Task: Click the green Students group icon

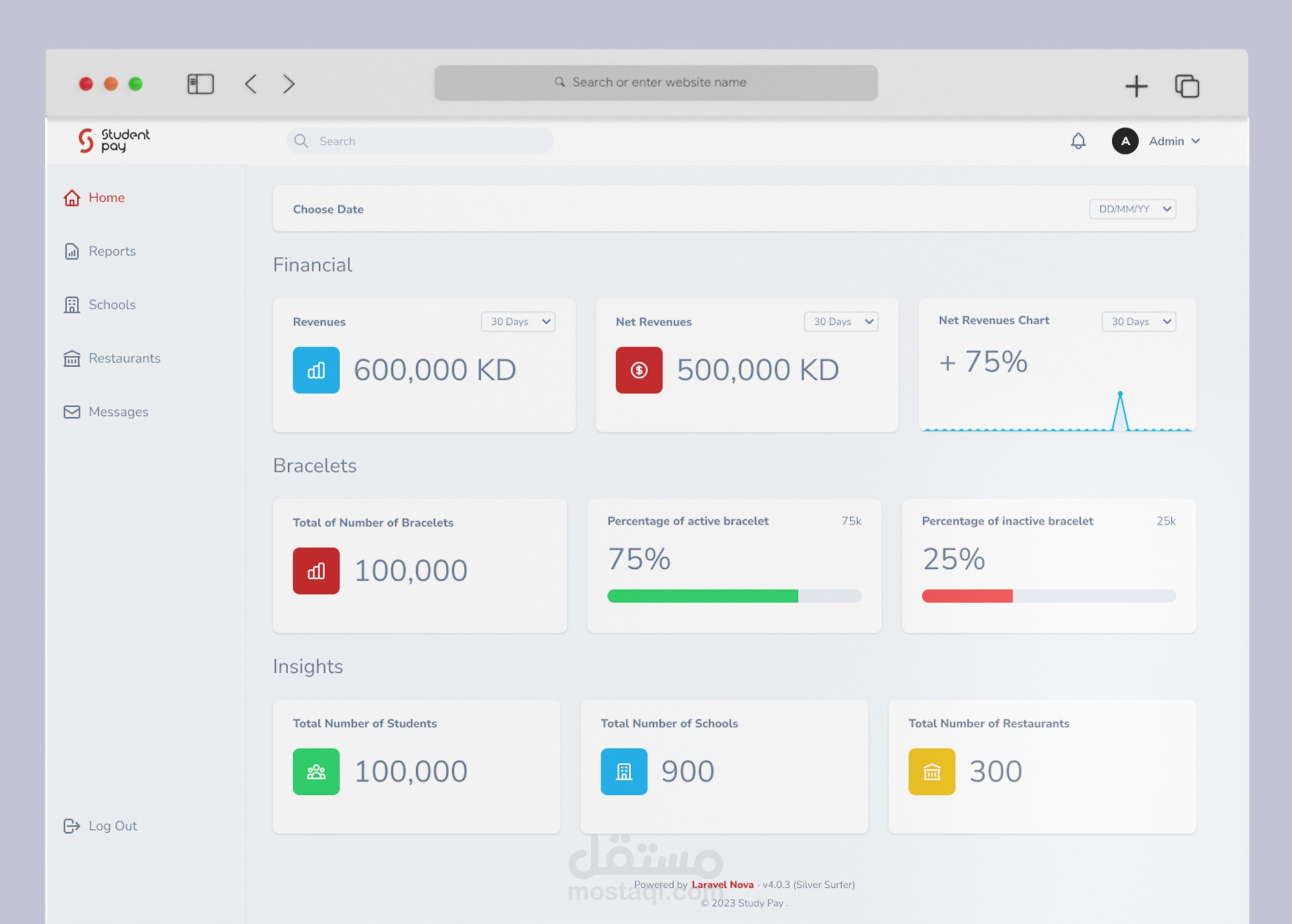Action: click(x=316, y=772)
